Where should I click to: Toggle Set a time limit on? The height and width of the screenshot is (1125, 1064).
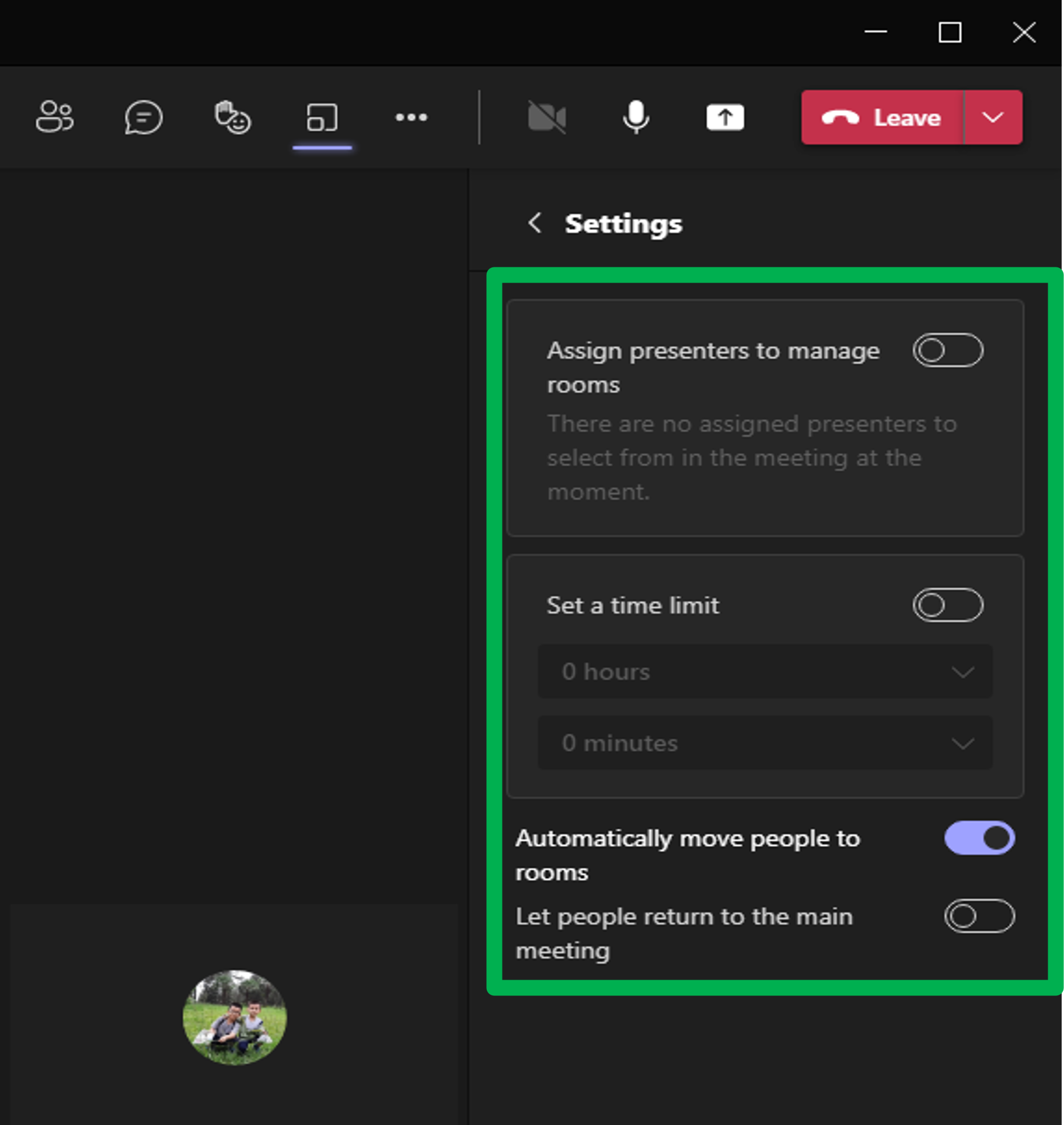[947, 605]
